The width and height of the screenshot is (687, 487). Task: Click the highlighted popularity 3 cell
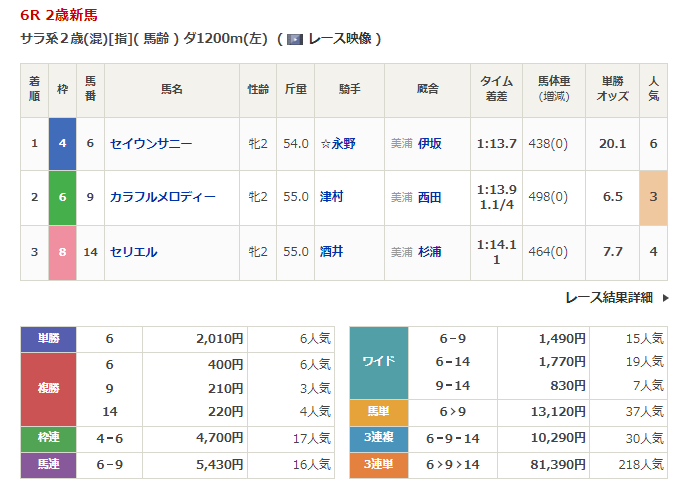coord(653,197)
